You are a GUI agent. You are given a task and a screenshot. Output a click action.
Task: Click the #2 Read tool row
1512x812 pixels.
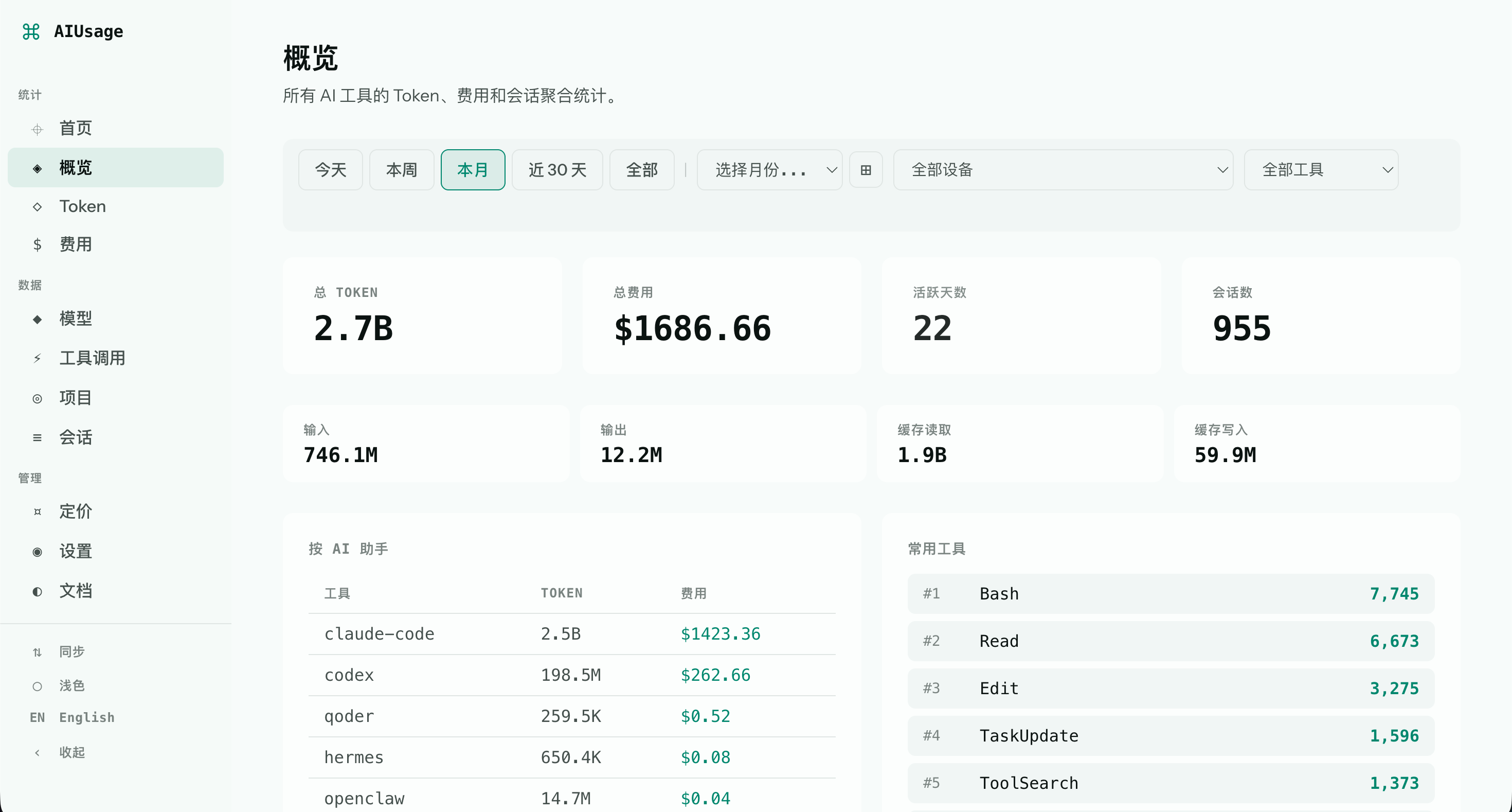point(1171,641)
